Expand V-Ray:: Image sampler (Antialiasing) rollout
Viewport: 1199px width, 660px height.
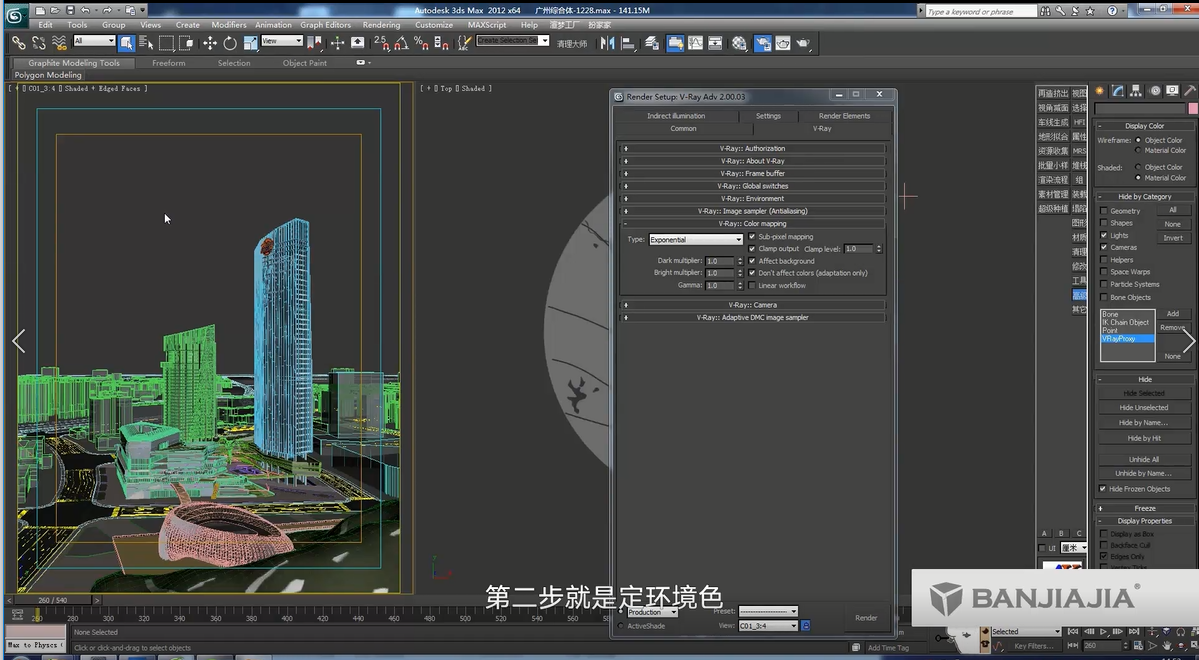pos(752,211)
